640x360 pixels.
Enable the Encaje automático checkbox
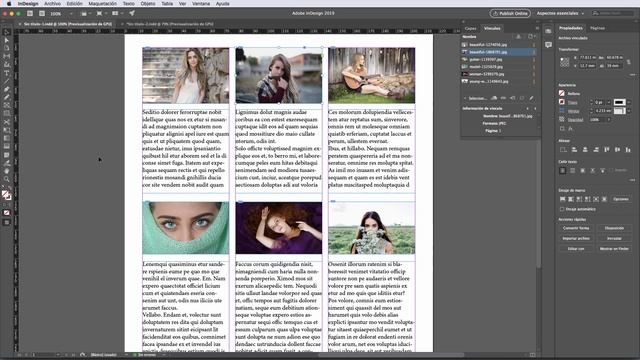pos(562,209)
